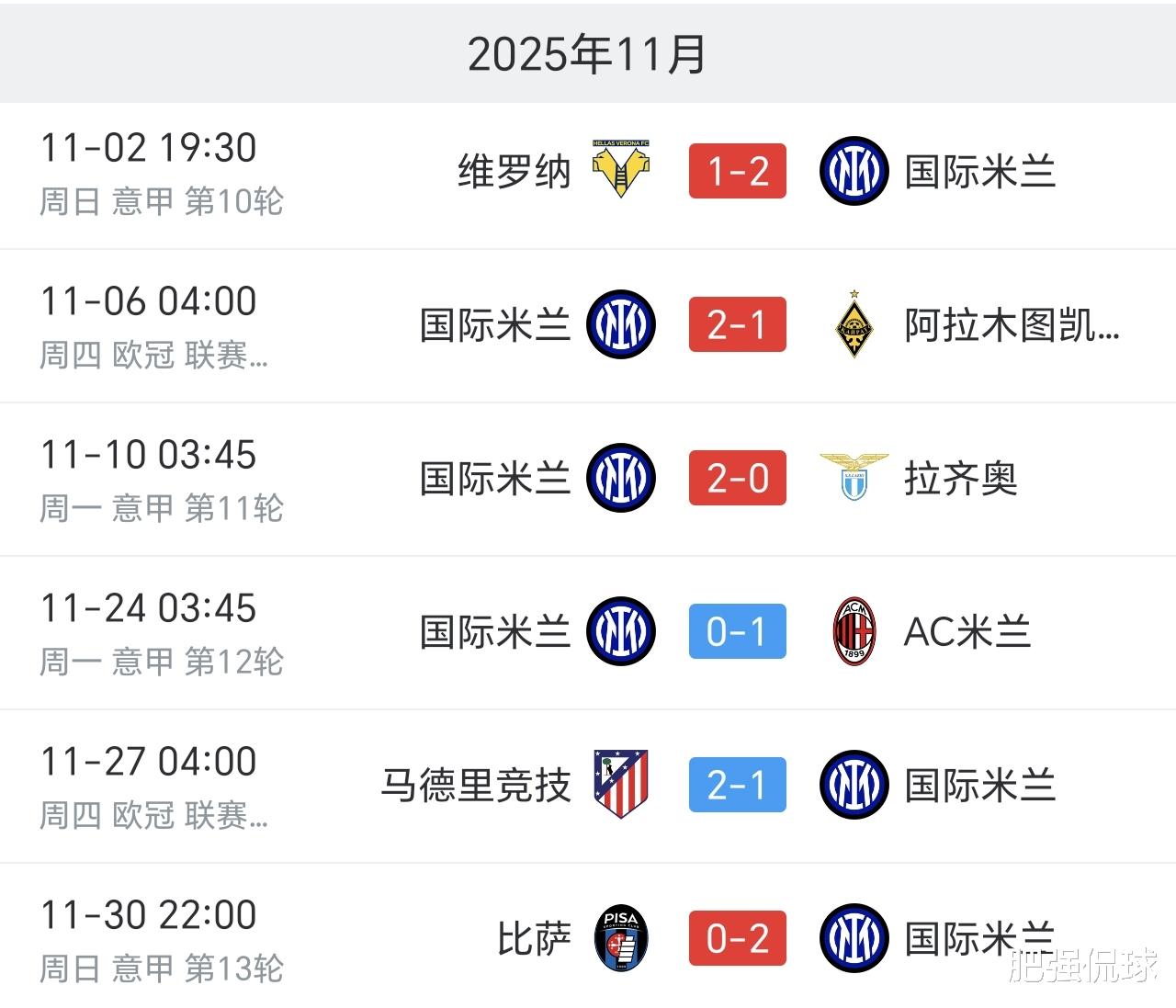Click the AC米兰 team name
This screenshot has height=1008, width=1176.
tap(967, 632)
